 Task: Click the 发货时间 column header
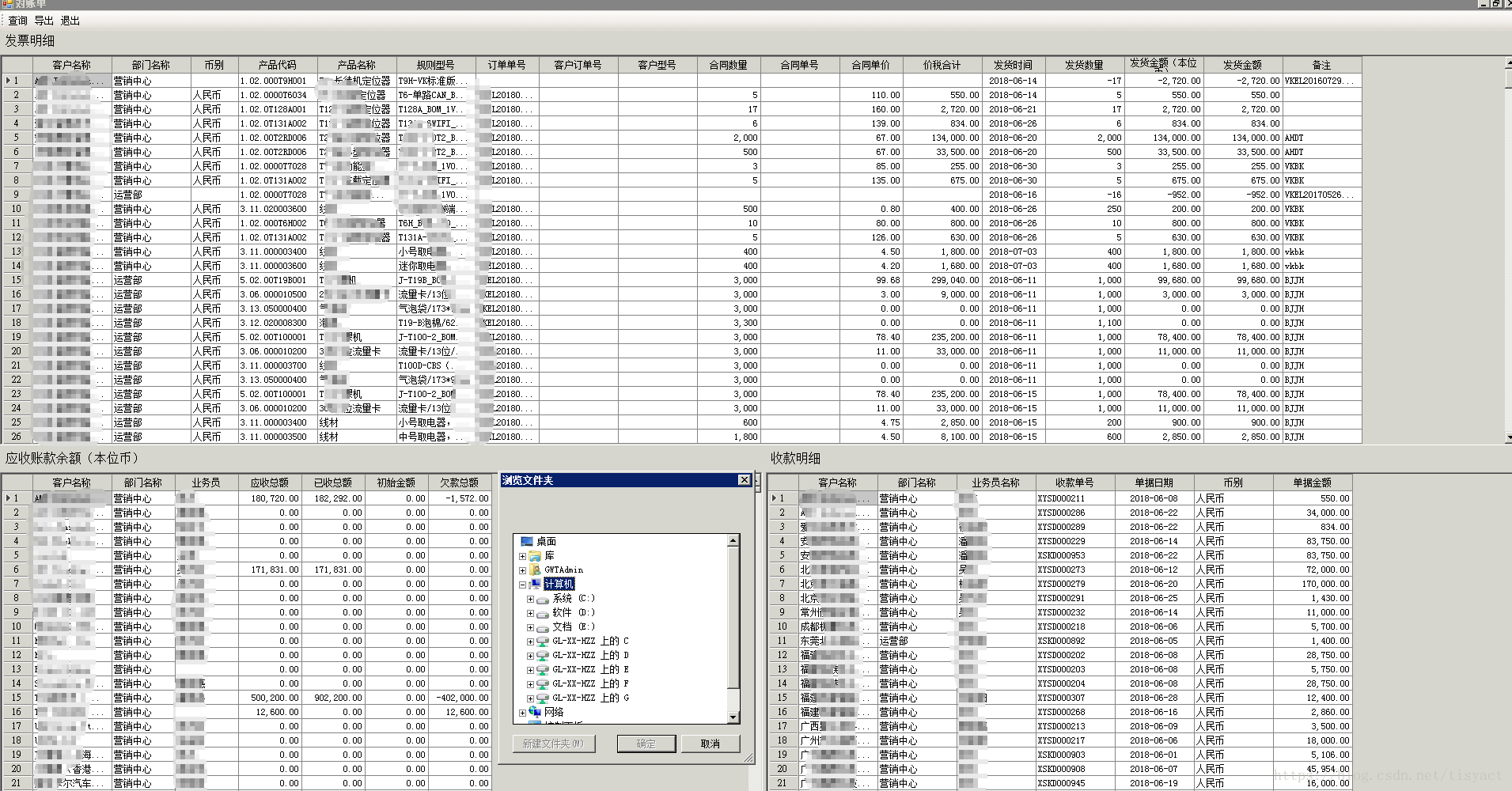pos(1014,65)
